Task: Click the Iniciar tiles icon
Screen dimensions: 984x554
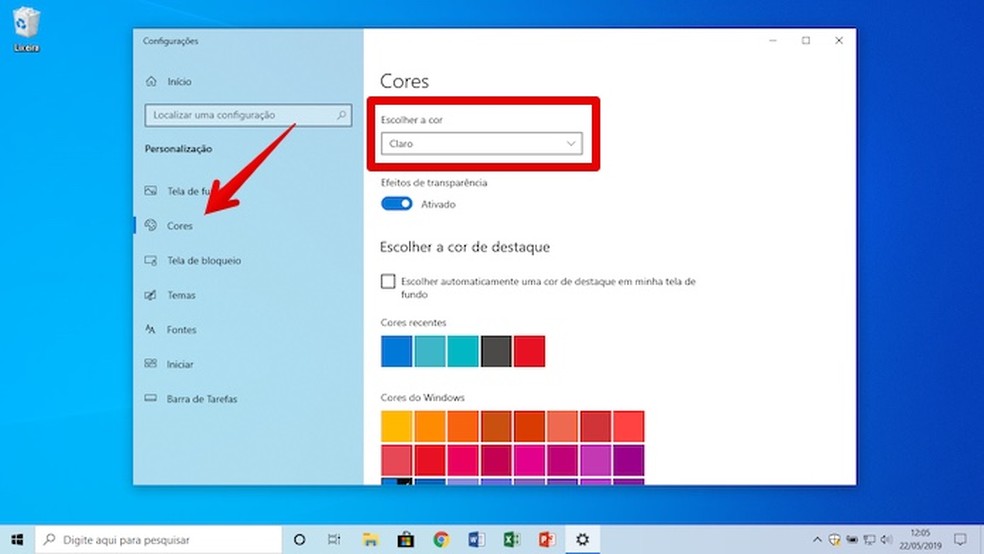Action: pos(151,364)
